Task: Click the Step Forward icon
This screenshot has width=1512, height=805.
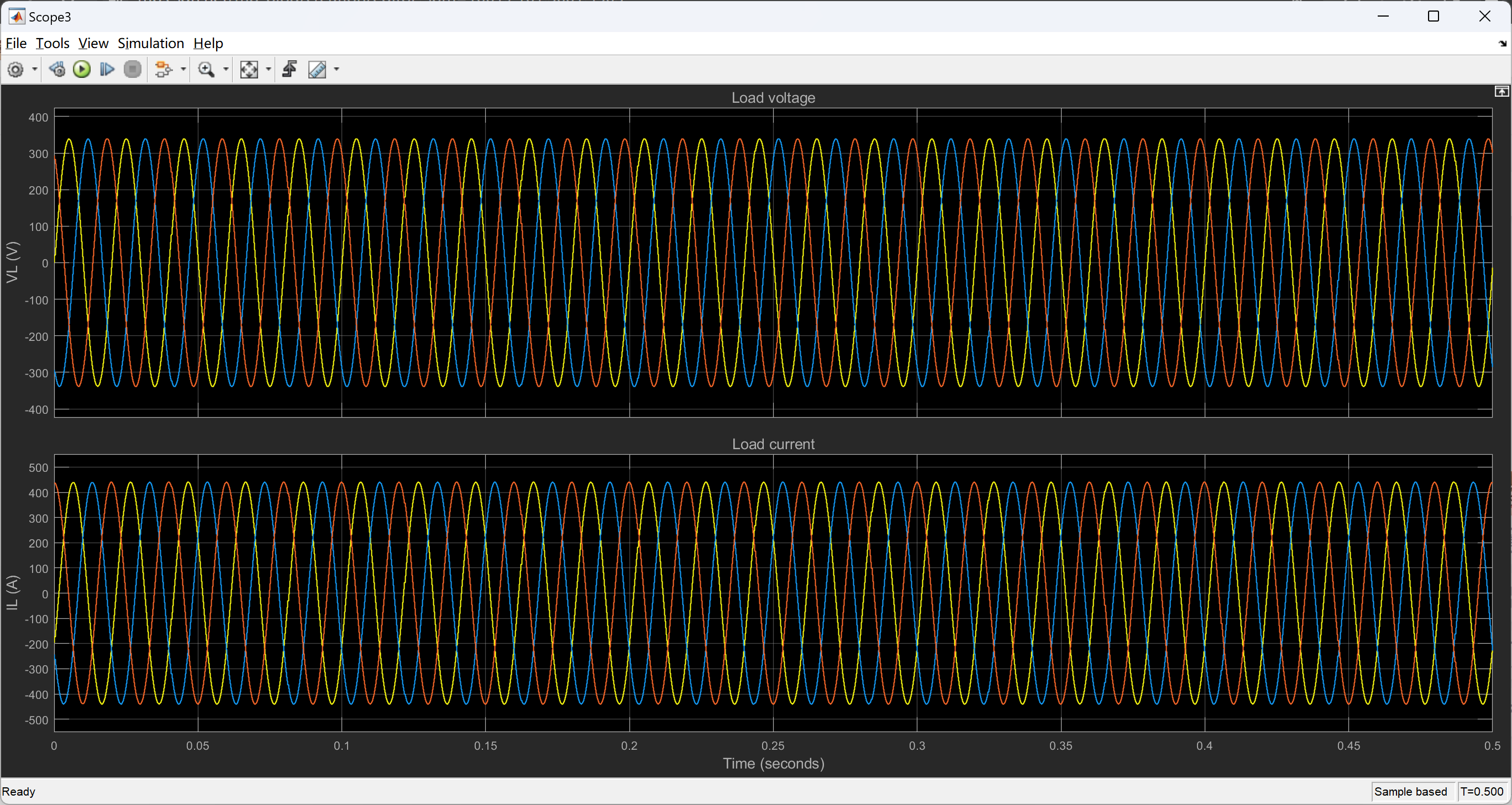Action: tap(107, 70)
